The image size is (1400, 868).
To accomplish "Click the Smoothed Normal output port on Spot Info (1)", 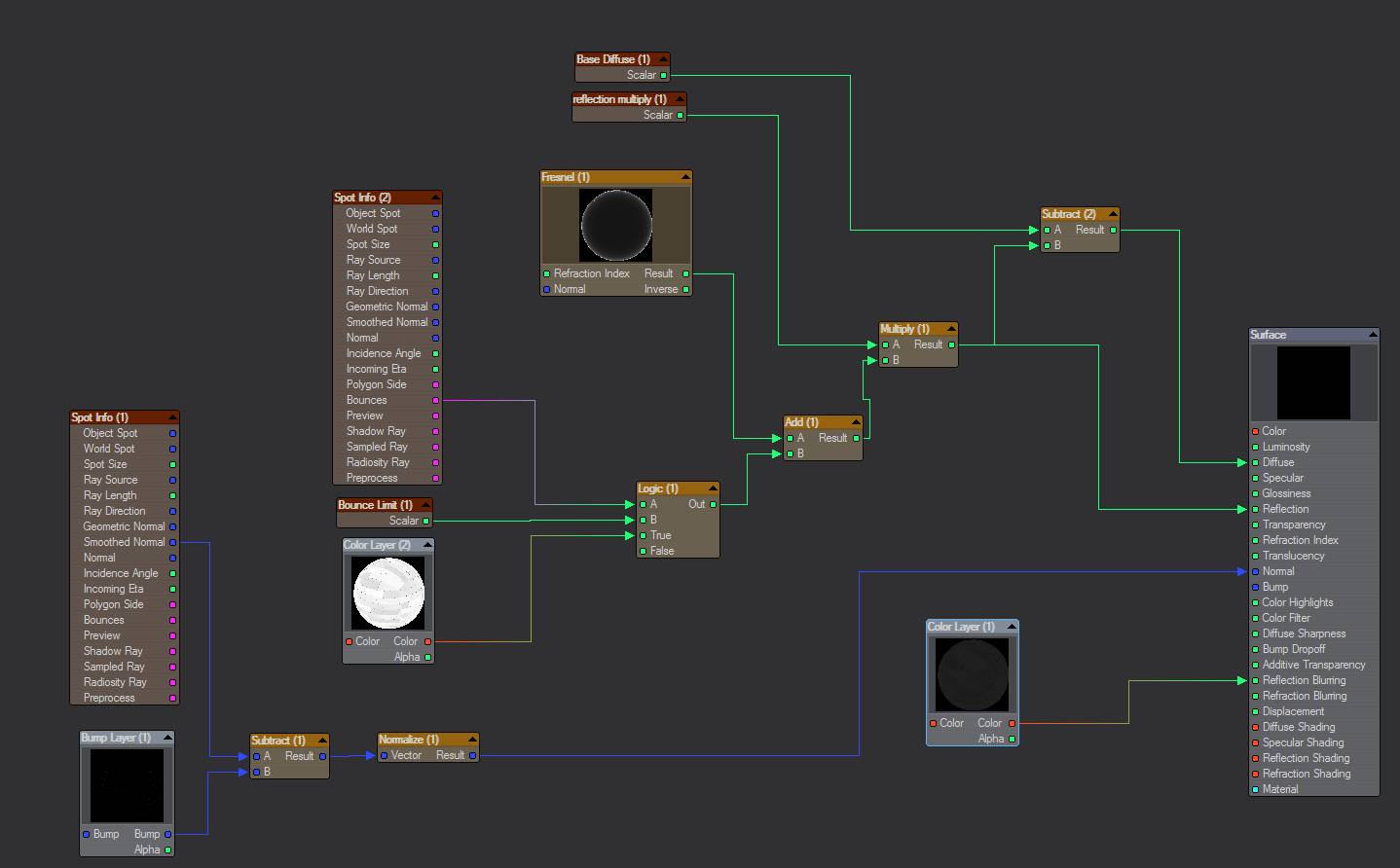I will click(x=173, y=542).
